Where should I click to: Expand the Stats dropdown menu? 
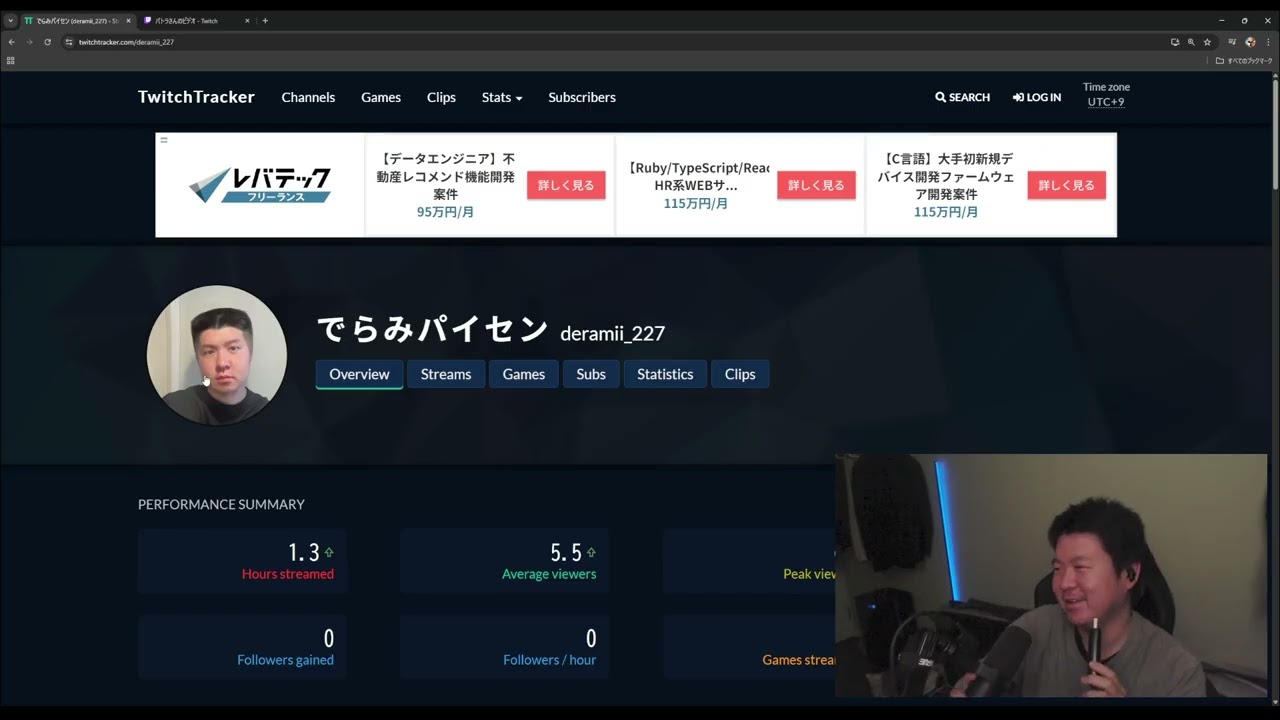click(502, 97)
